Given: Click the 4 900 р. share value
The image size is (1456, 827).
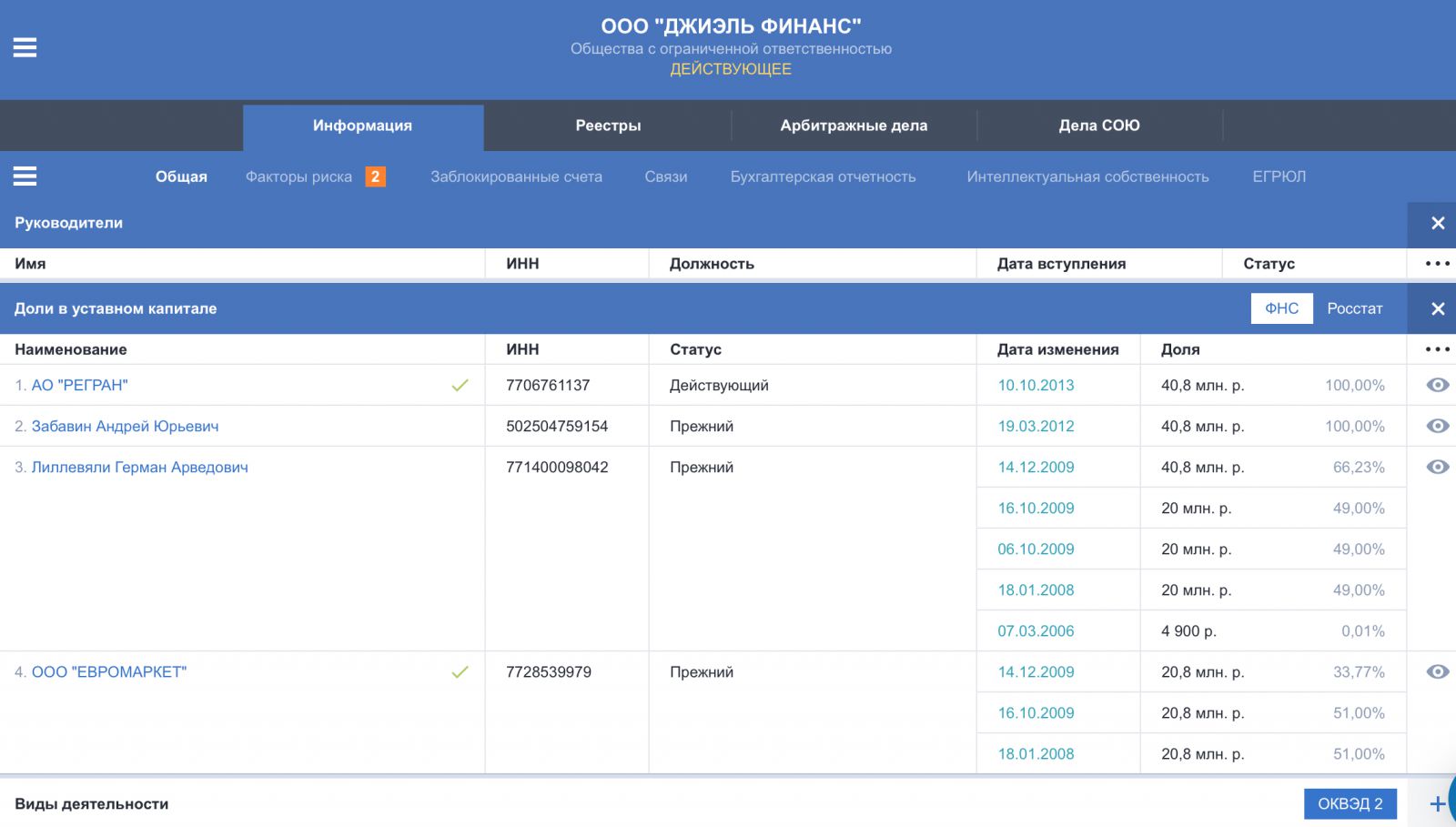Looking at the screenshot, I should pyautogui.click(x=1188, y=630).
